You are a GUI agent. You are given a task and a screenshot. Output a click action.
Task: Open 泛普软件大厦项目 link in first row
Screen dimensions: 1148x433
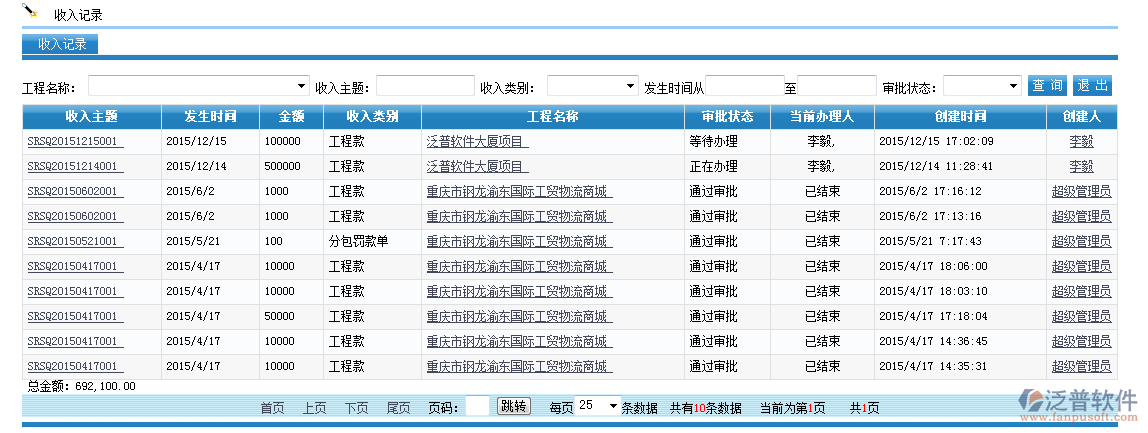pos(477,142)
